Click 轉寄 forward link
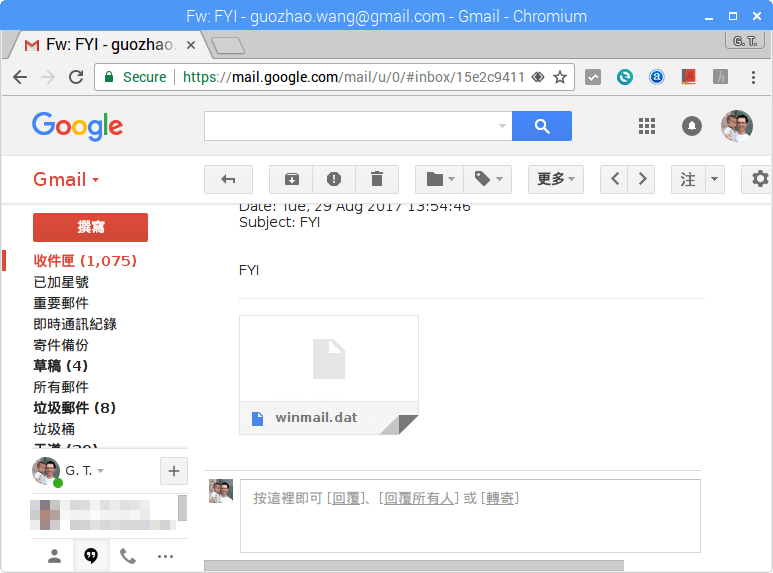Viewport: 773px width, 573px height. point(500,498)
